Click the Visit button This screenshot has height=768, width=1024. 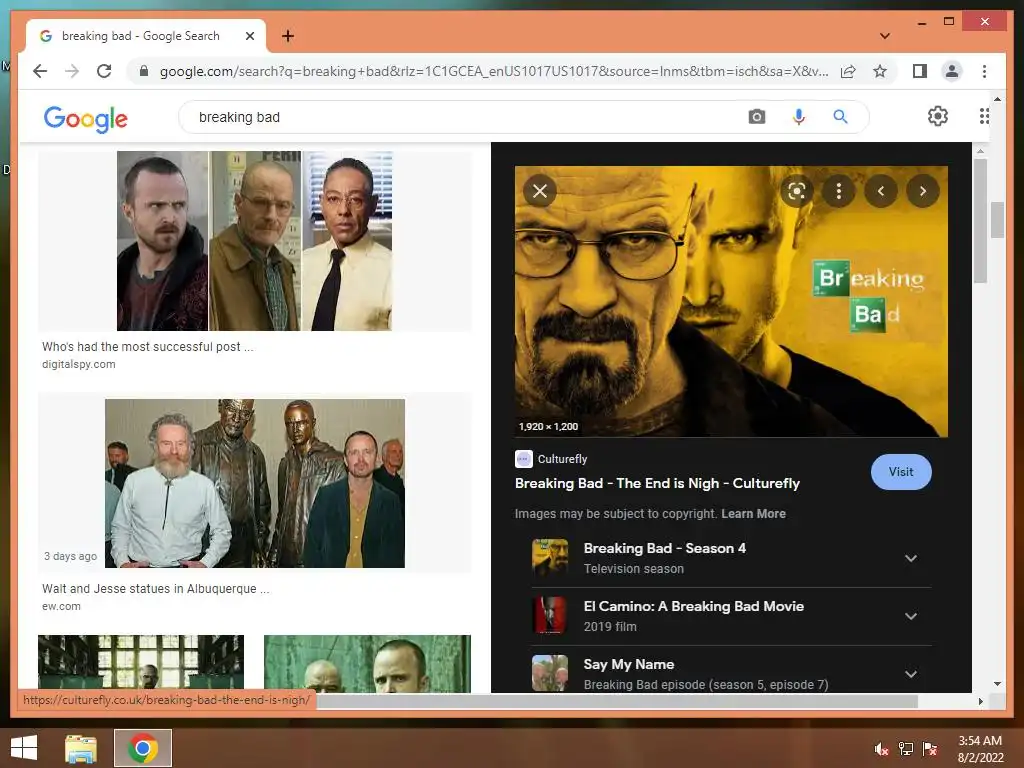pos(901,472)
